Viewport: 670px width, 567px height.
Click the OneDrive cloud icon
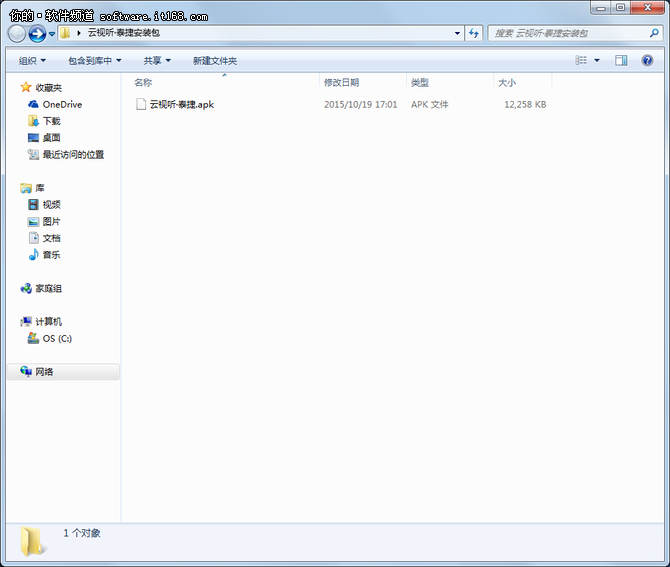[x=33, y=104]
